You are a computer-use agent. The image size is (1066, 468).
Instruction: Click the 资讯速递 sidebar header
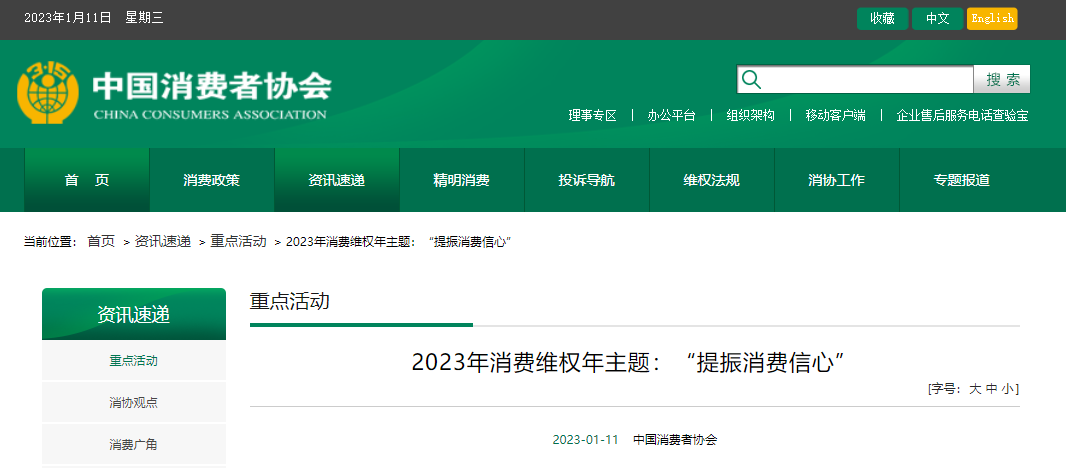coord(134,314)
